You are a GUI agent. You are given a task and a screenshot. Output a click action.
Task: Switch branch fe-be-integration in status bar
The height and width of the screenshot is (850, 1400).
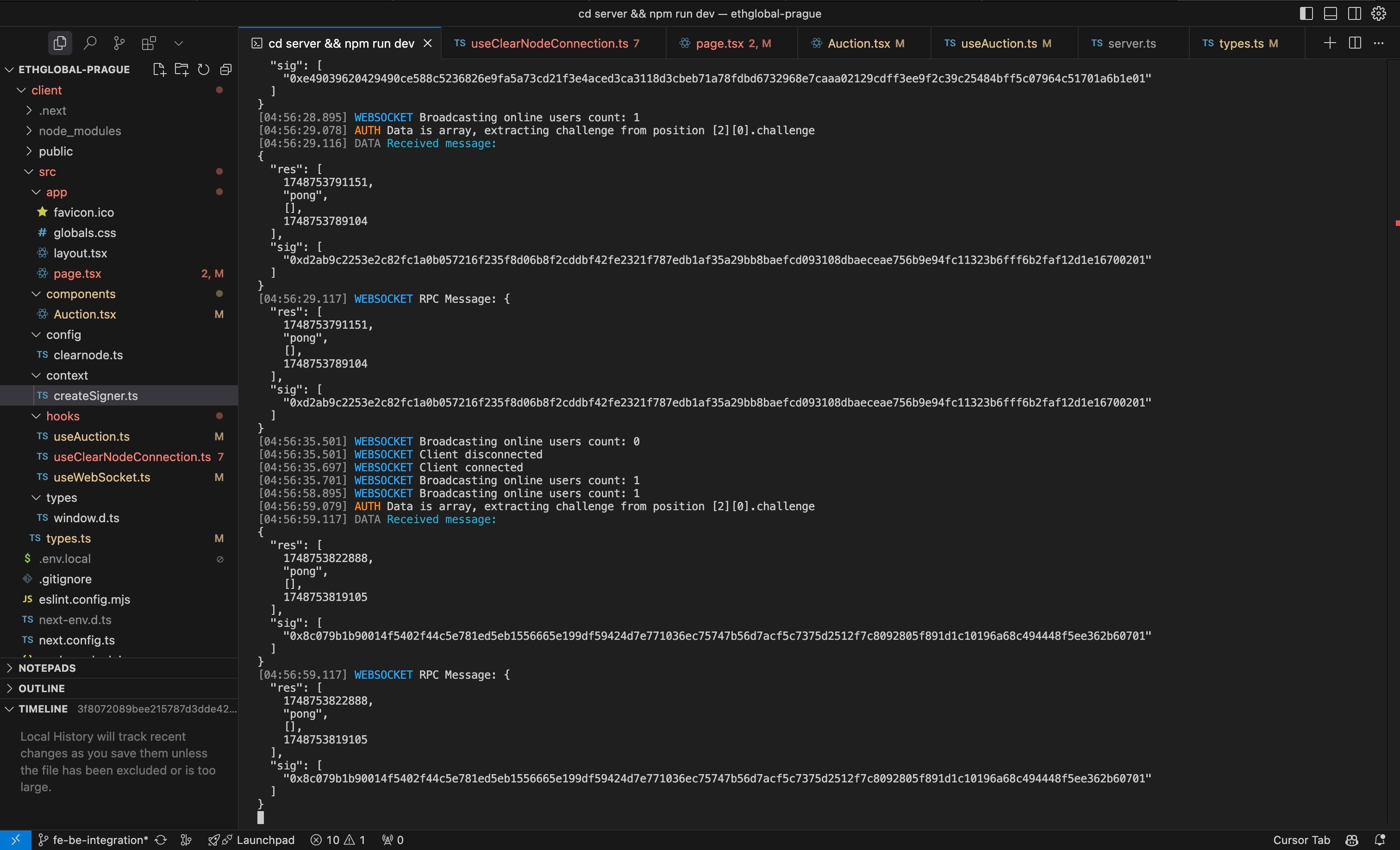tap(93, 840)
